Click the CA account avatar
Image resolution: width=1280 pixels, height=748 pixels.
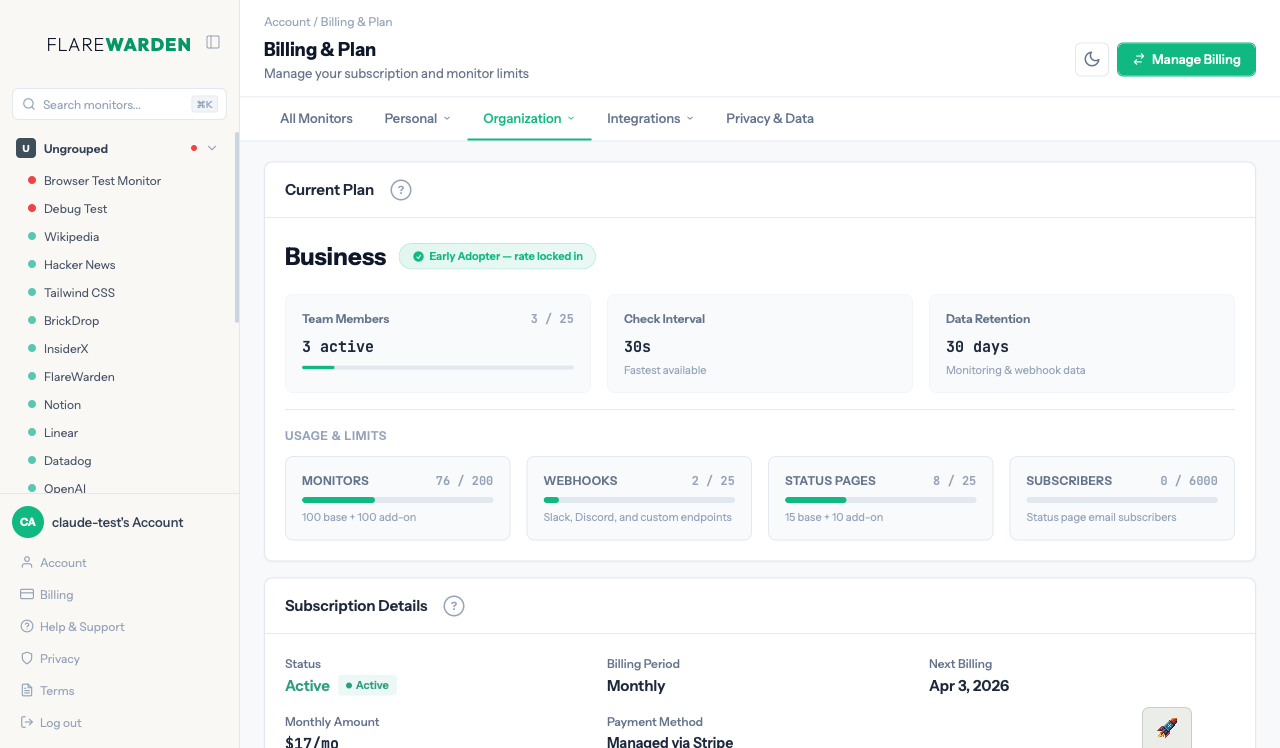28,522
